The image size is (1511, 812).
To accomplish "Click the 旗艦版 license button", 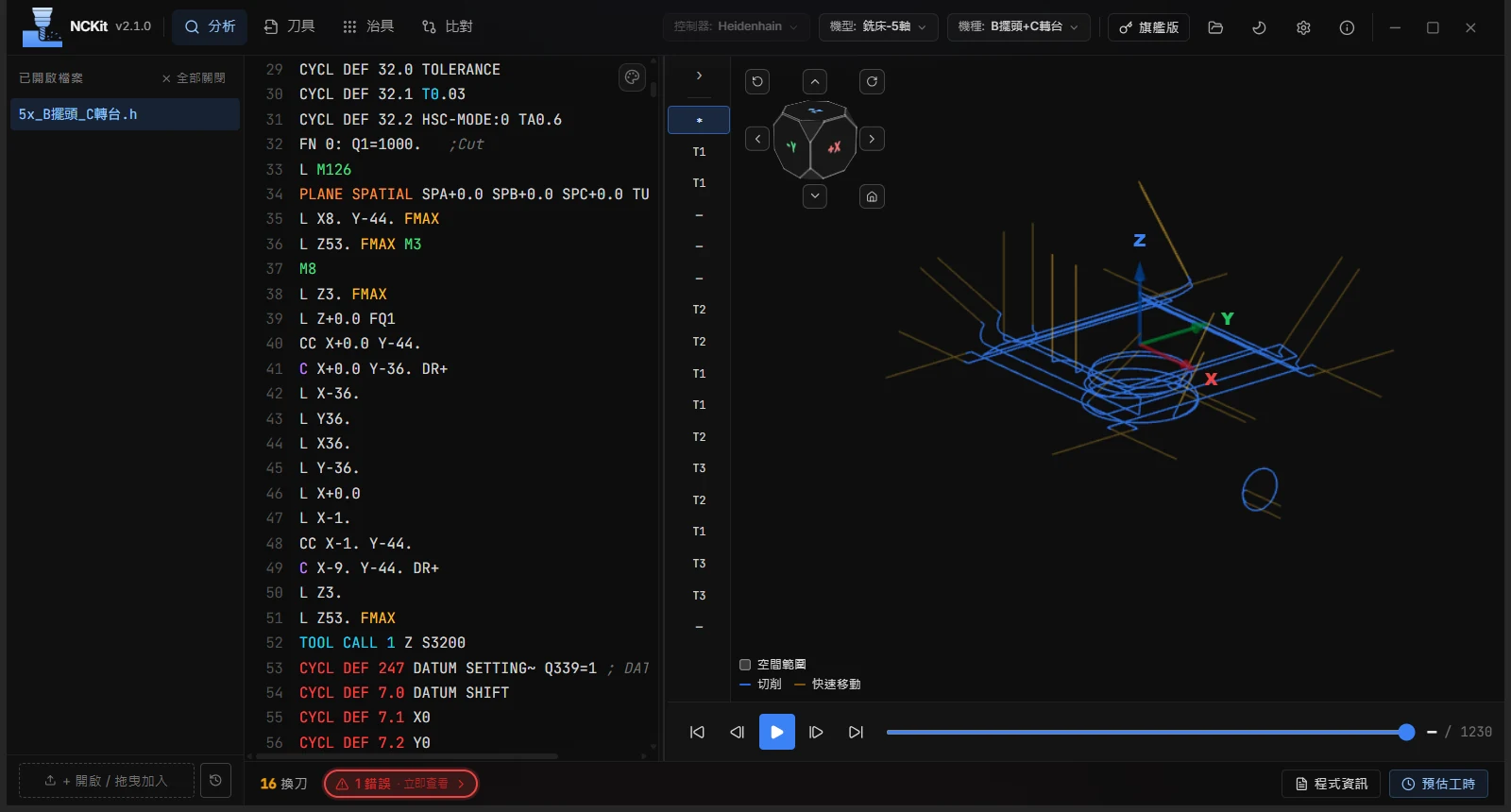I will point(1148,27).
